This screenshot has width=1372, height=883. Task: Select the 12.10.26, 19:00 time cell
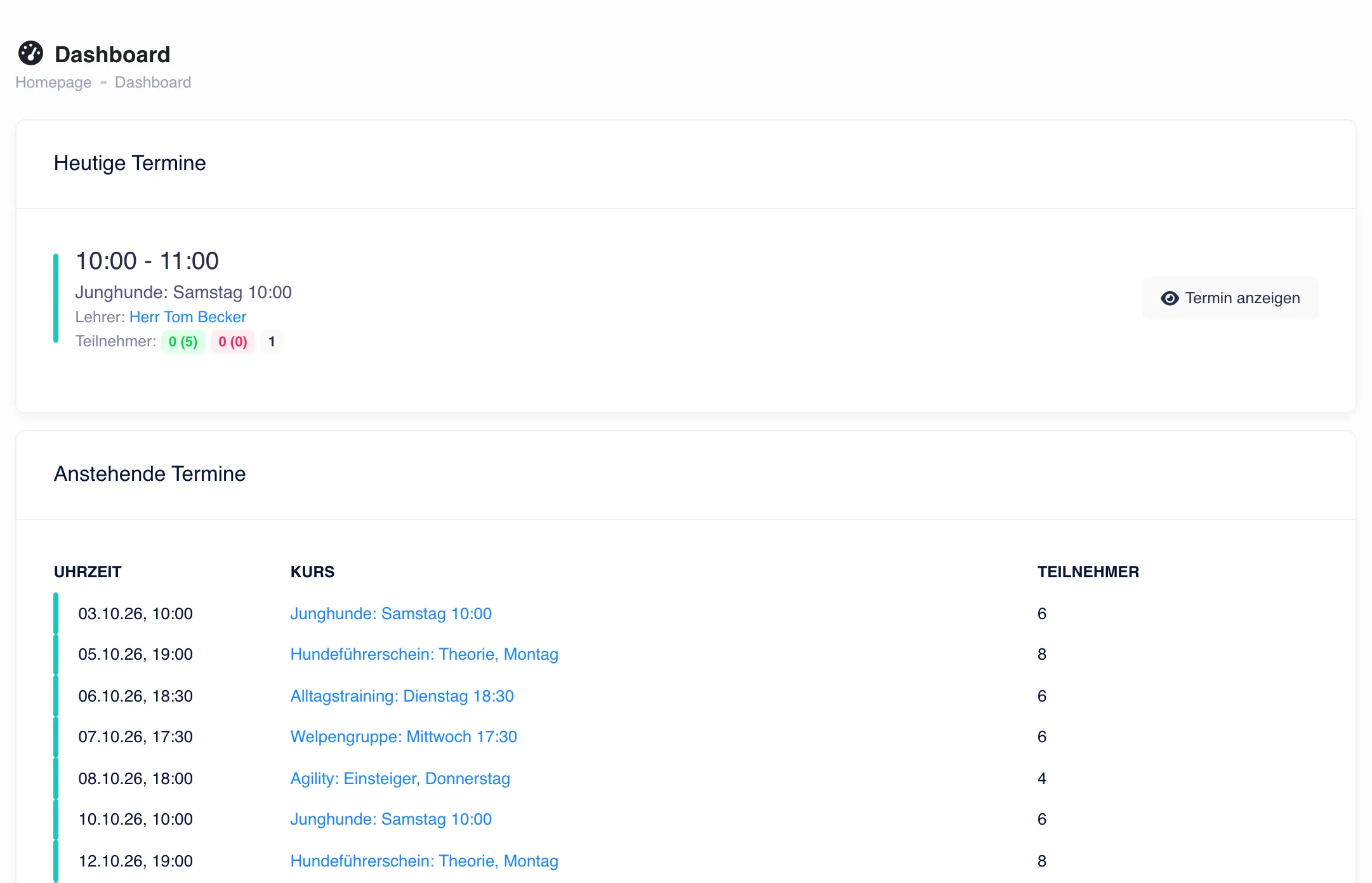(x=136, y=861)
